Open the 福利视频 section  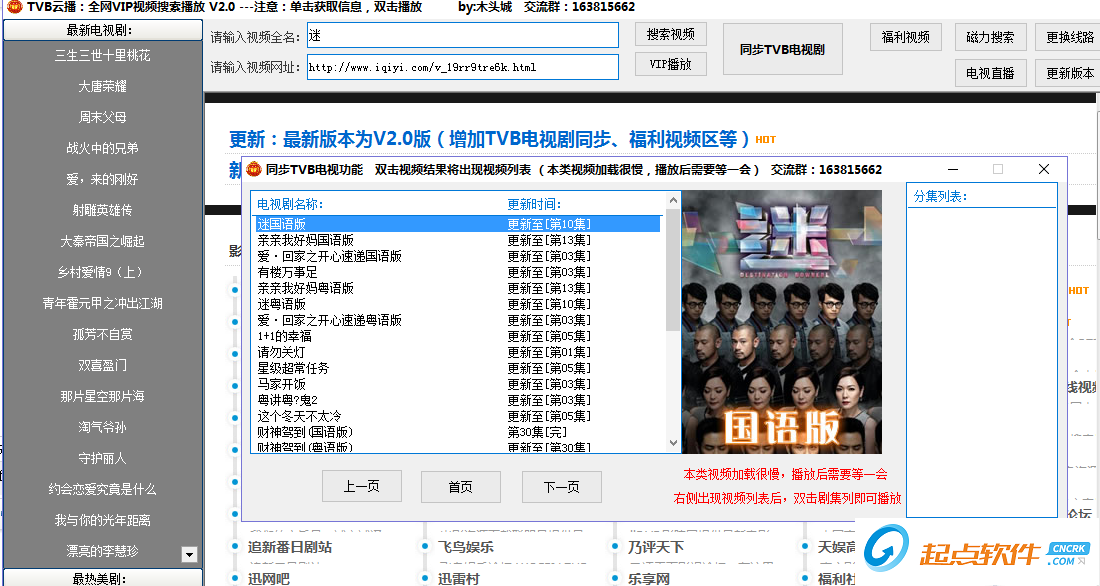[x=906, y=37]
